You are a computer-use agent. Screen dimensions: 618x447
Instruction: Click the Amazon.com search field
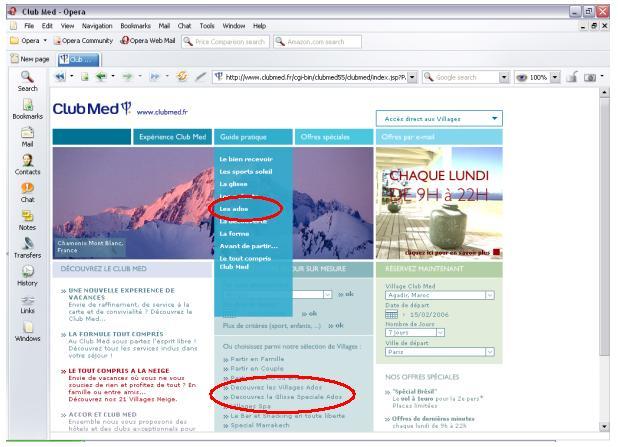[318, 41]
